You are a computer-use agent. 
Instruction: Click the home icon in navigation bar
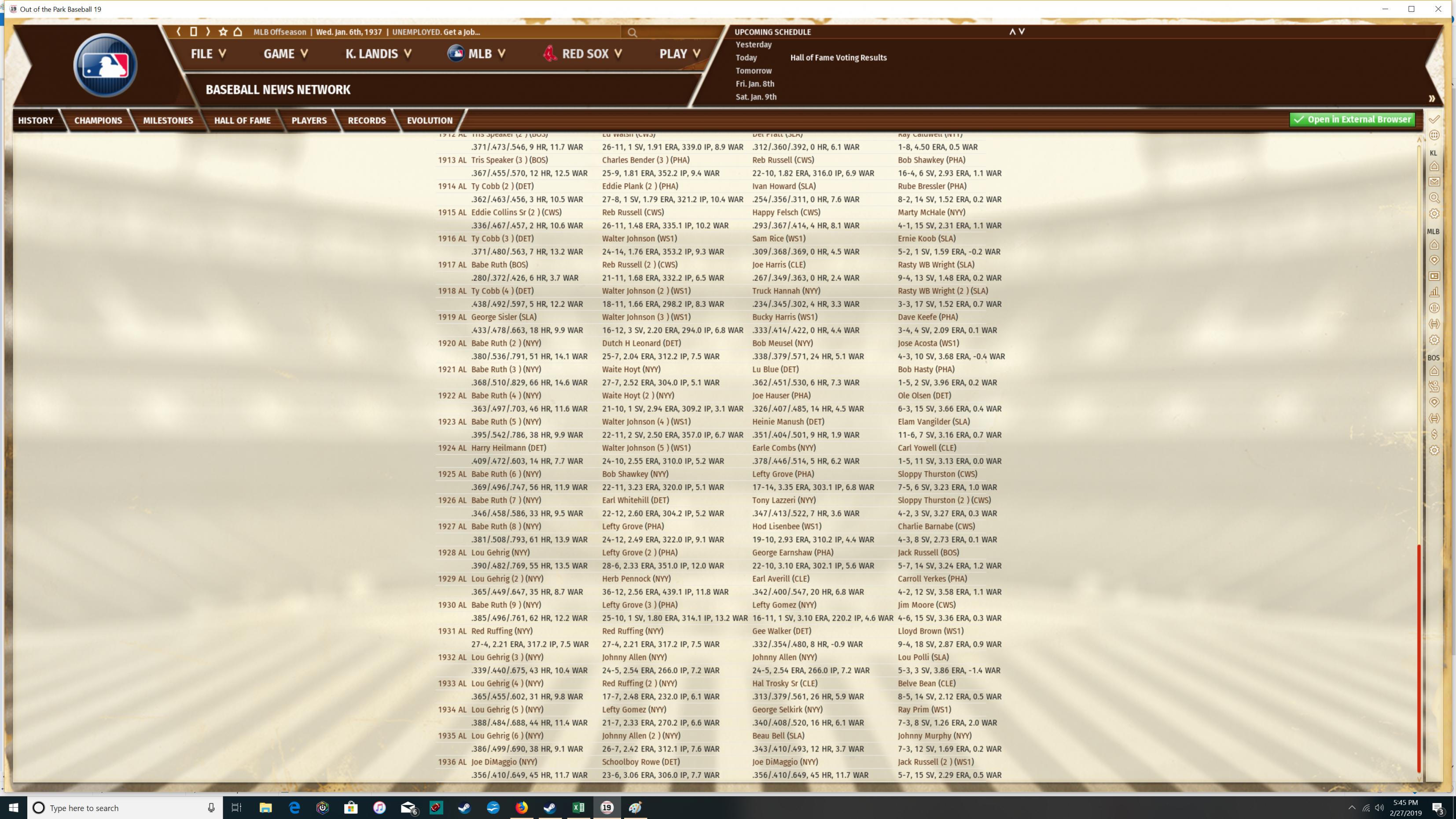pos(238,32)
